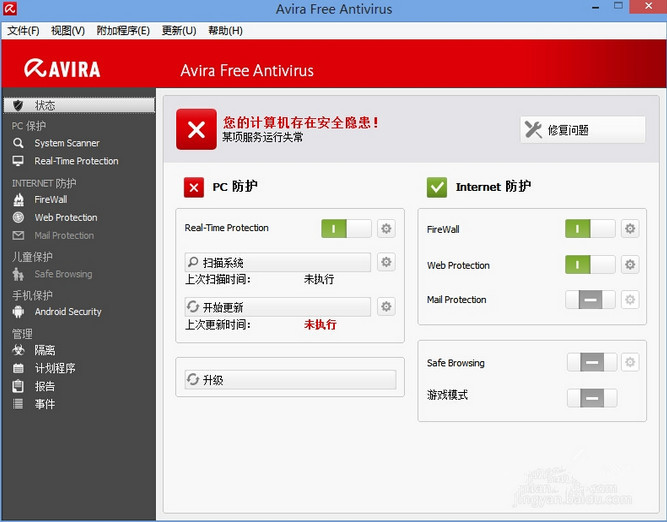Toggle the Real-Time Protection switch
667x522 pixels.
pos(346,229)
